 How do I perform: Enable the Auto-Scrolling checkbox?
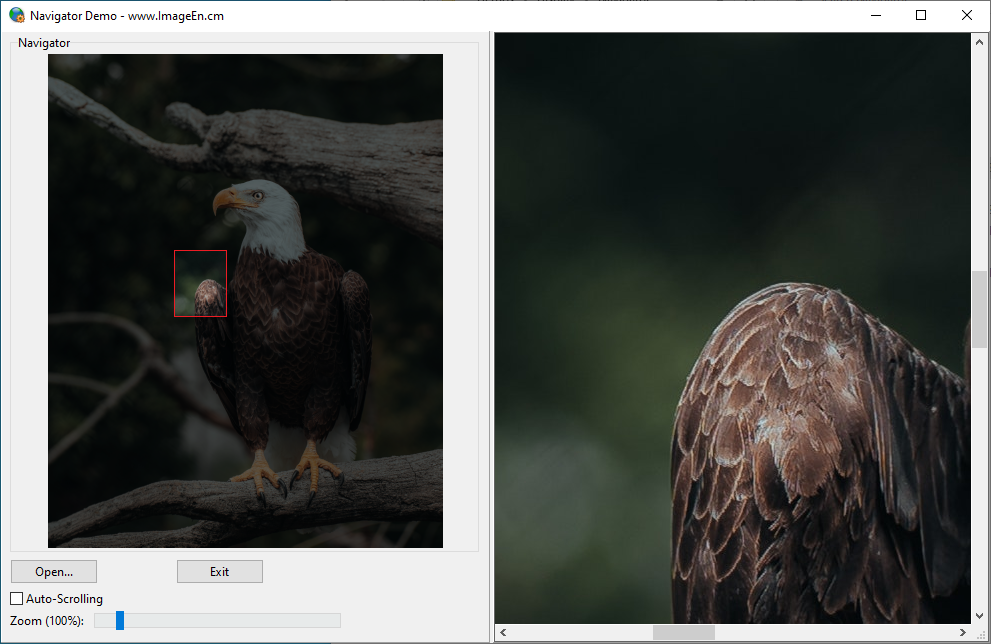17,598
